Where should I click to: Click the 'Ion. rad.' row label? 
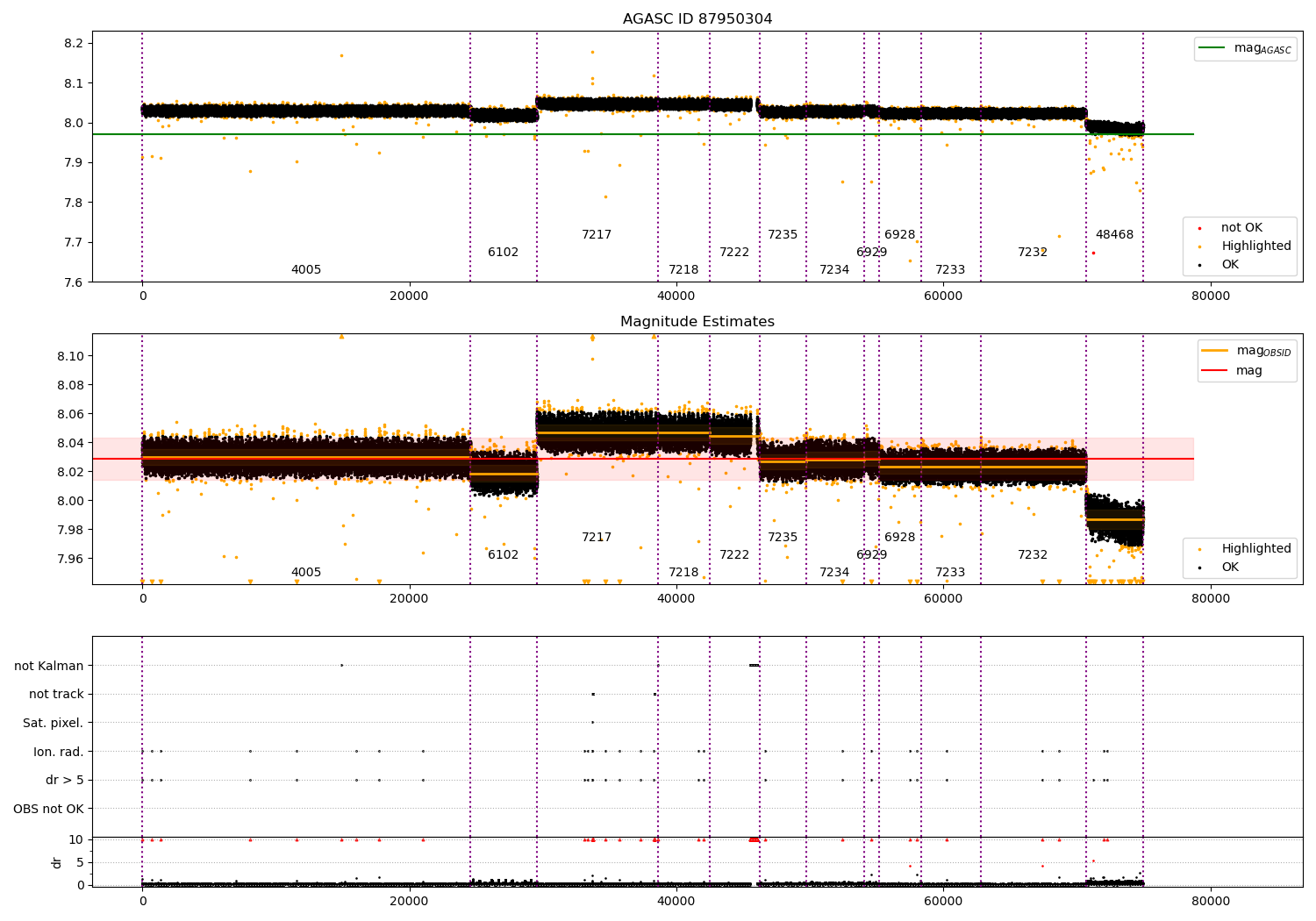click(x=59, y=752)
